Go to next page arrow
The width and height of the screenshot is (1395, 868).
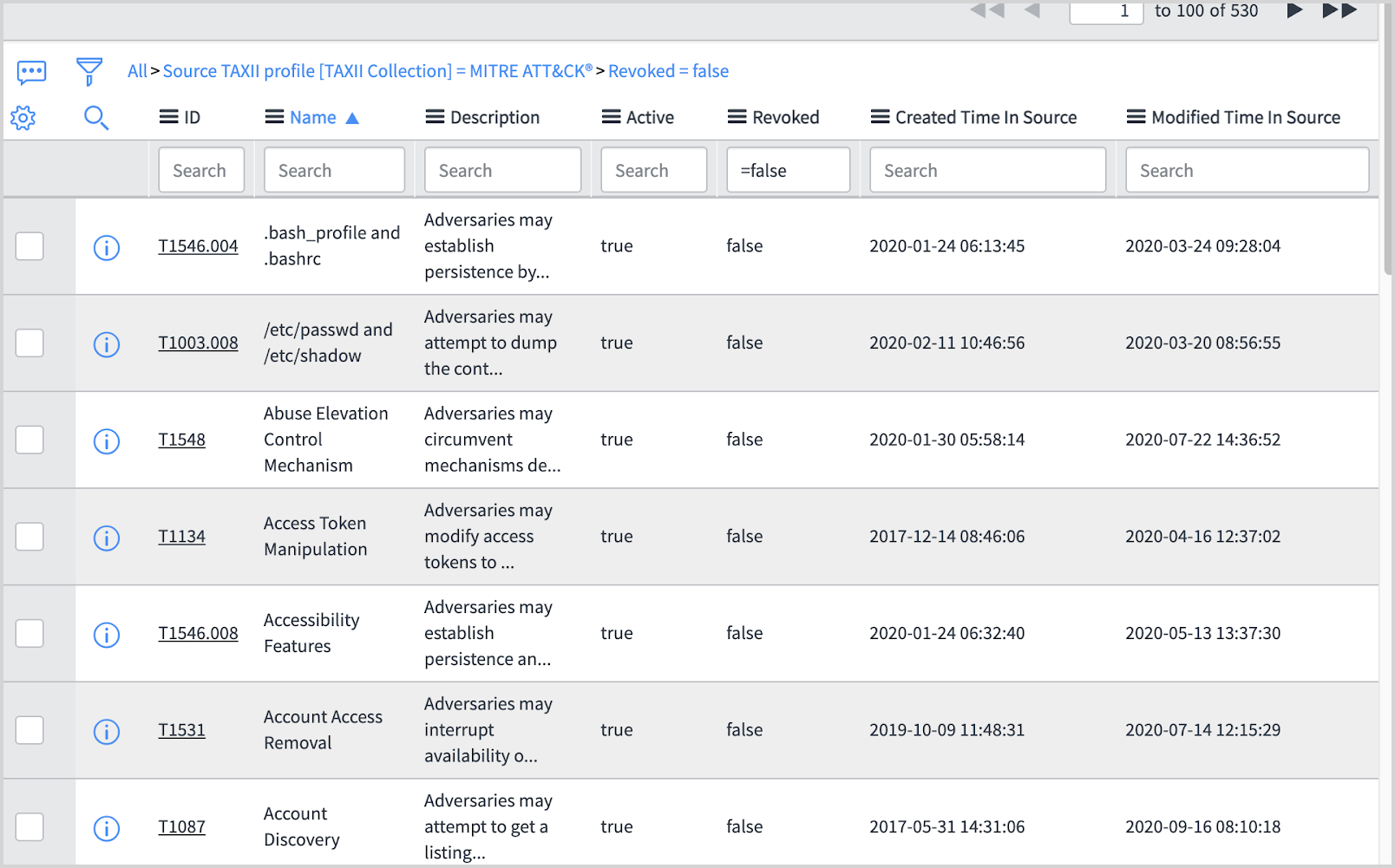(1293, 11)
